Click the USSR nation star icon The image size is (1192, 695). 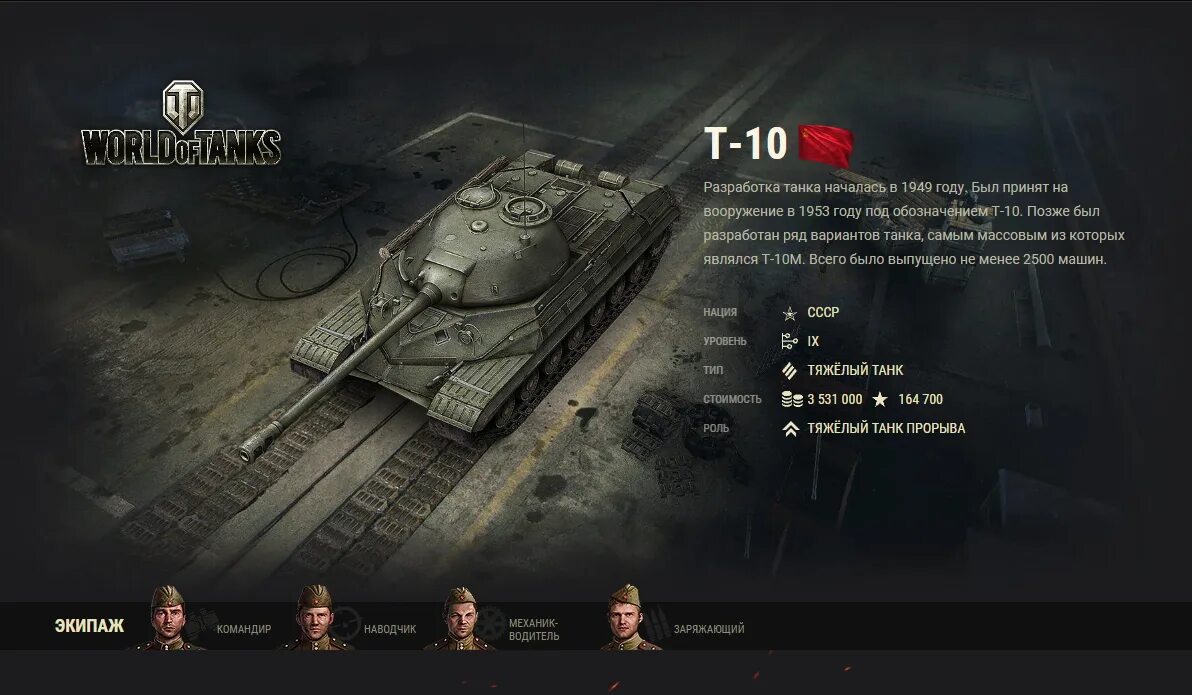point(790,313)
